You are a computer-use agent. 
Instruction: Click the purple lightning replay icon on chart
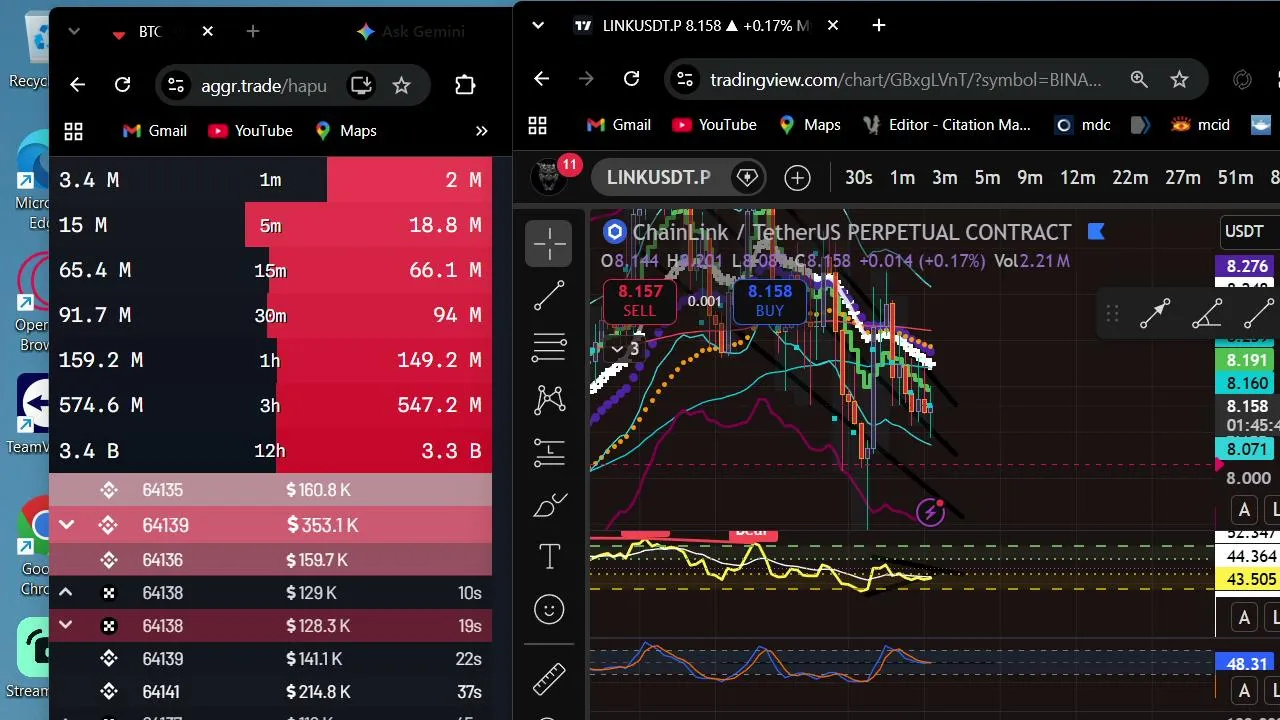point(931,513)
